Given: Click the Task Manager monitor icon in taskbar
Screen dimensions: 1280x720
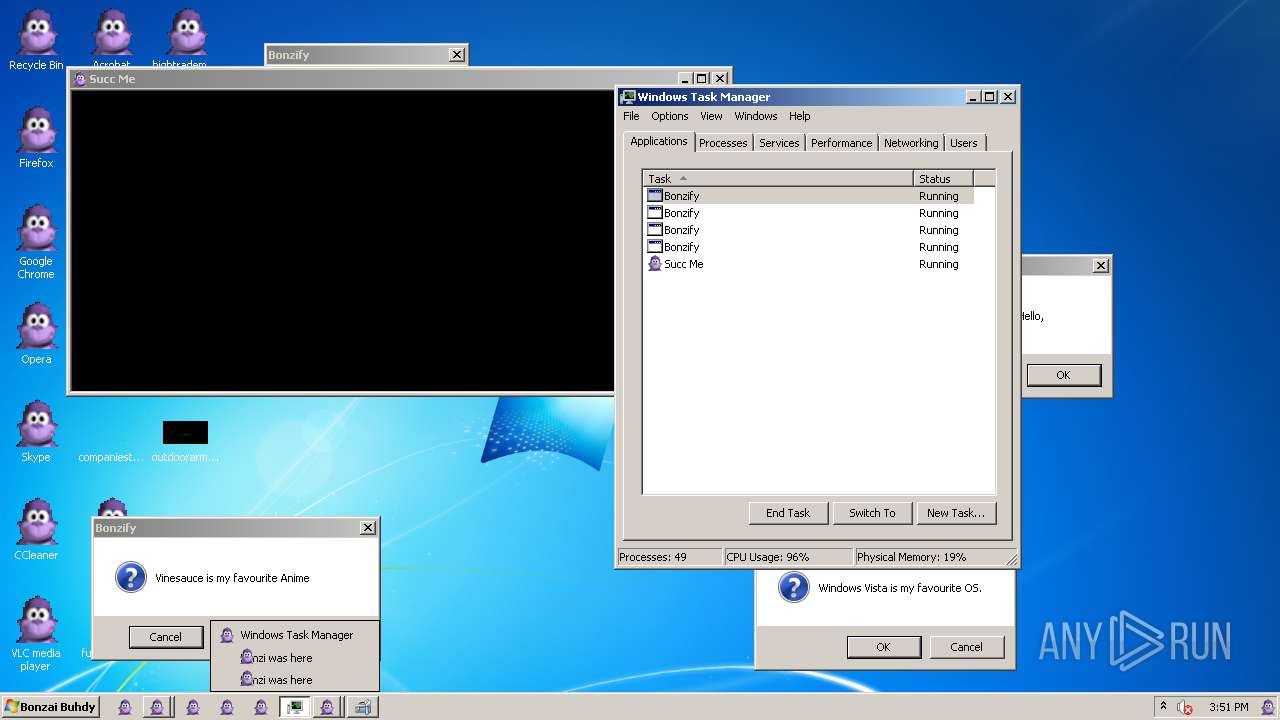Looking at the screenshot, I should [x=294, y=707].
